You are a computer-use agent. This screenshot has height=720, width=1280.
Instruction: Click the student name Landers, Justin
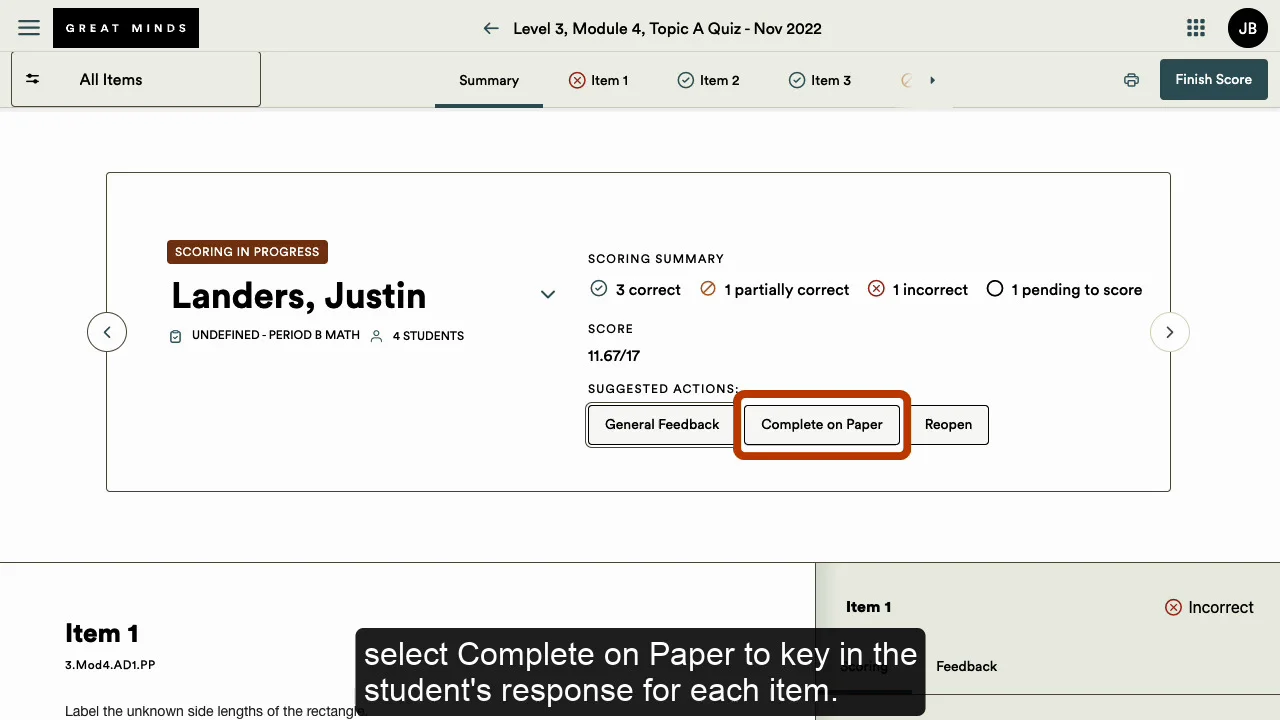pyautogui.click(x=299, y=295)
